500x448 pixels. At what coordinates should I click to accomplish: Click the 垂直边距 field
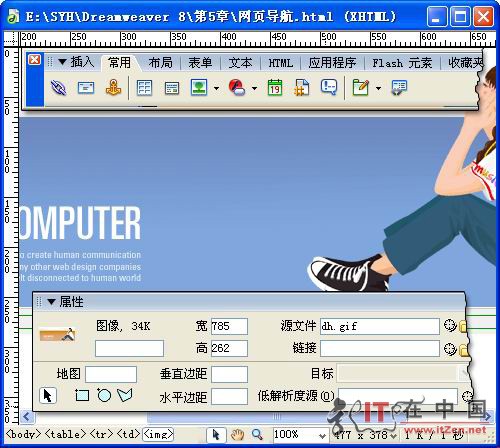[229, 374]
